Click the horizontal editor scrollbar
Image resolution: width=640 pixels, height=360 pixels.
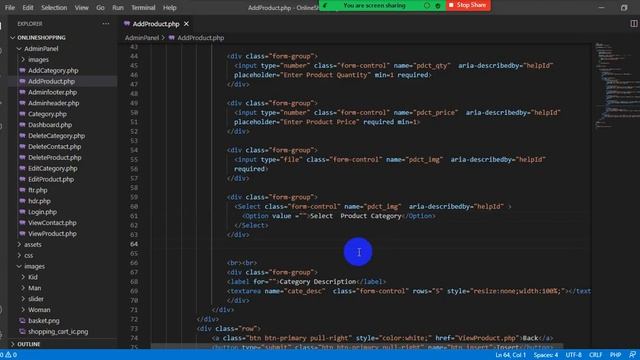[357, 347]
